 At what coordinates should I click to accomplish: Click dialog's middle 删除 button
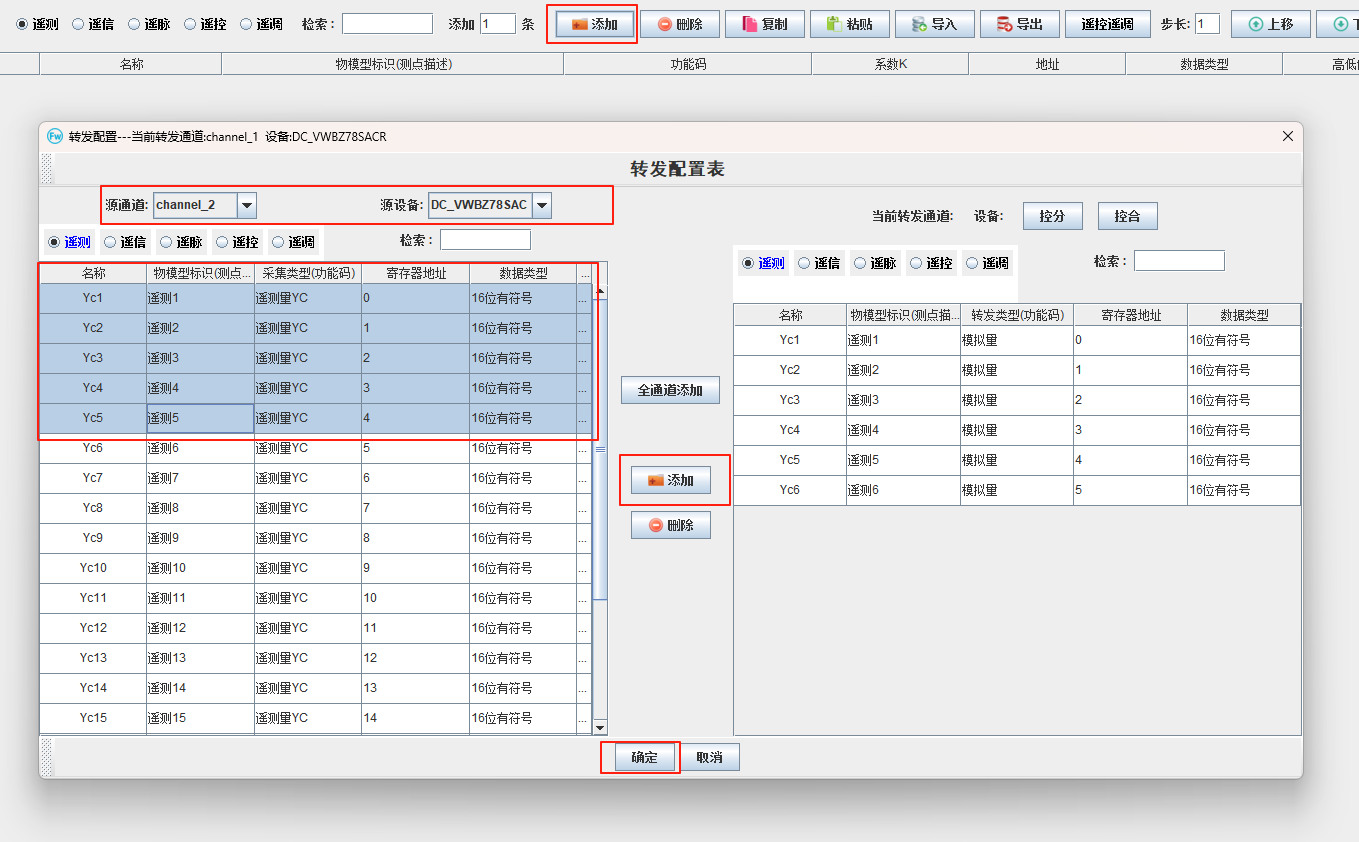[670, 525]
